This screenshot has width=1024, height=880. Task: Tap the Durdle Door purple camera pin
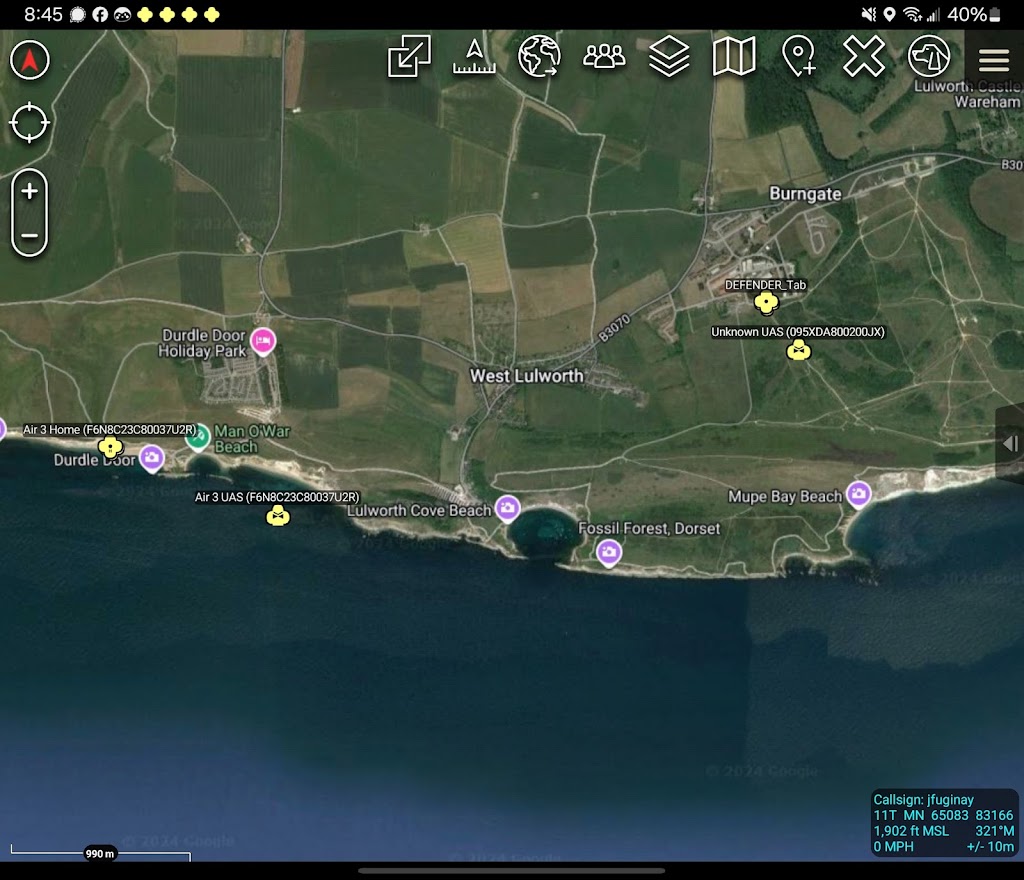click(152, 458)
